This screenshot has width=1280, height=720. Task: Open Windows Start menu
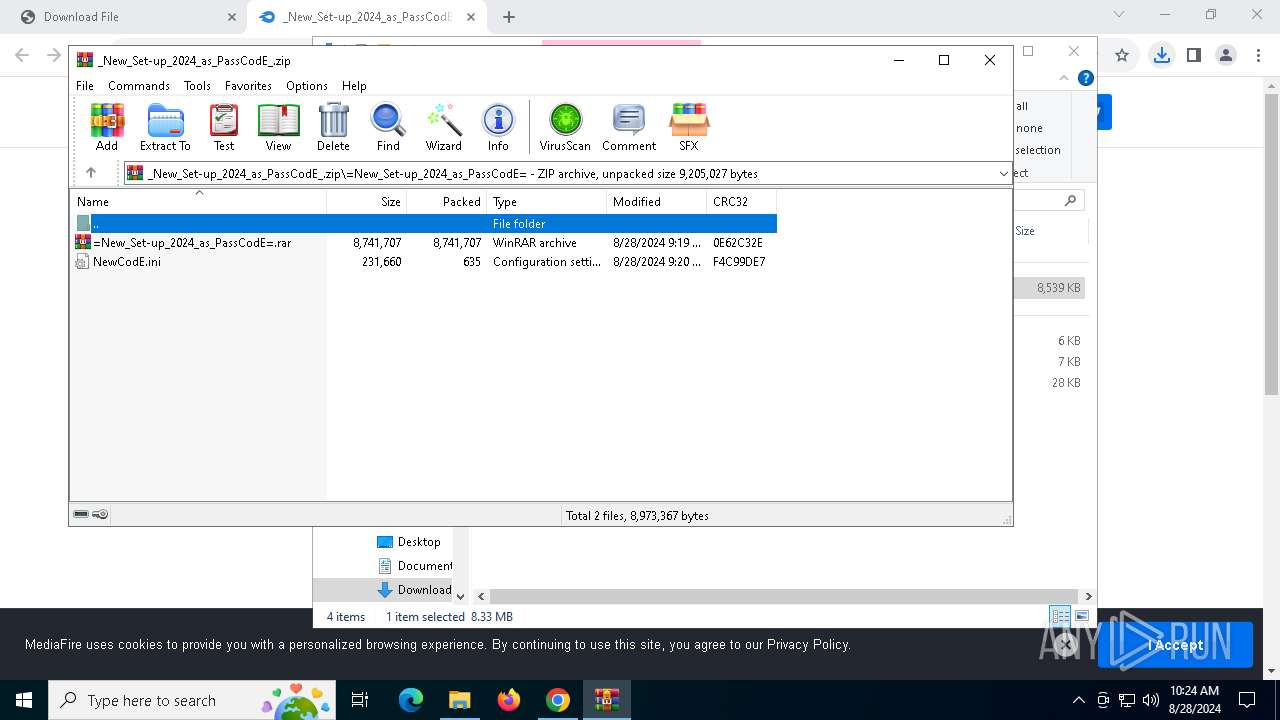coord(24,700)
